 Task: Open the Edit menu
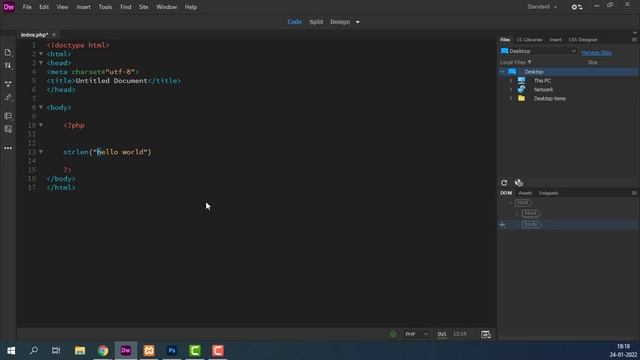click(x=44, y=7)
